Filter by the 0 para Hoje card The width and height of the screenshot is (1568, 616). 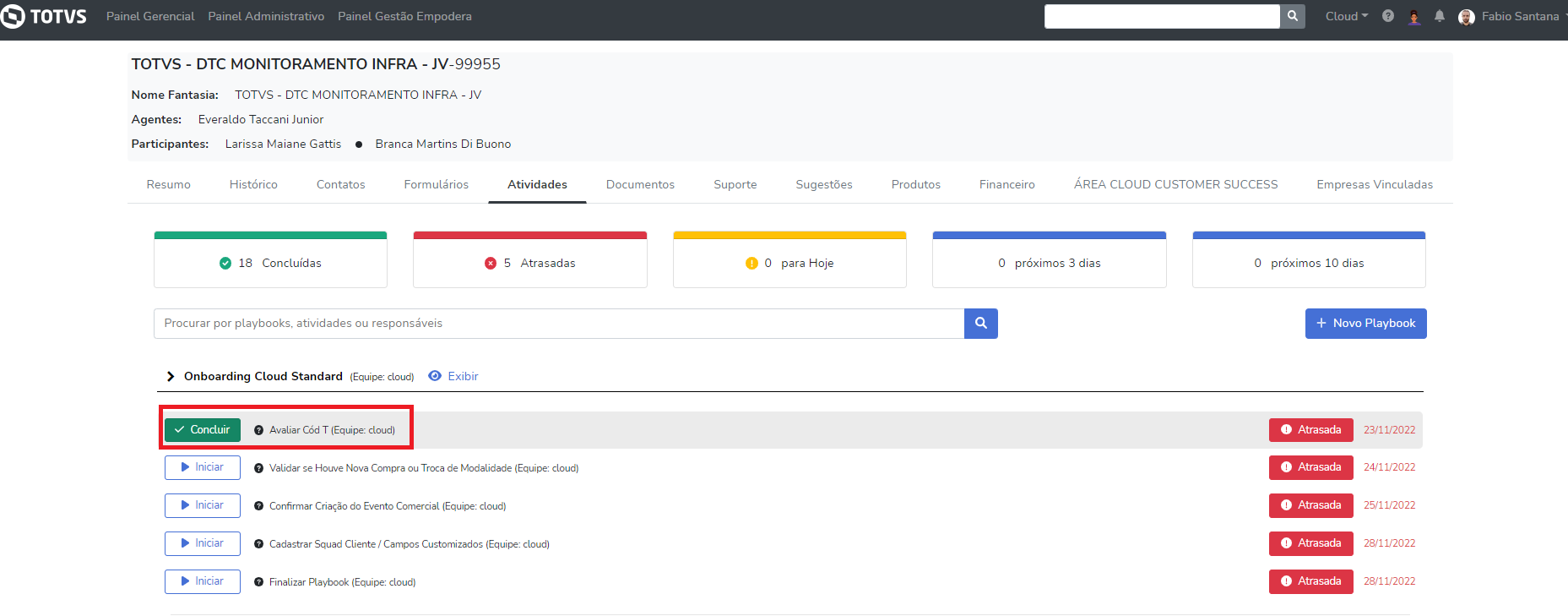click(789, 259)
